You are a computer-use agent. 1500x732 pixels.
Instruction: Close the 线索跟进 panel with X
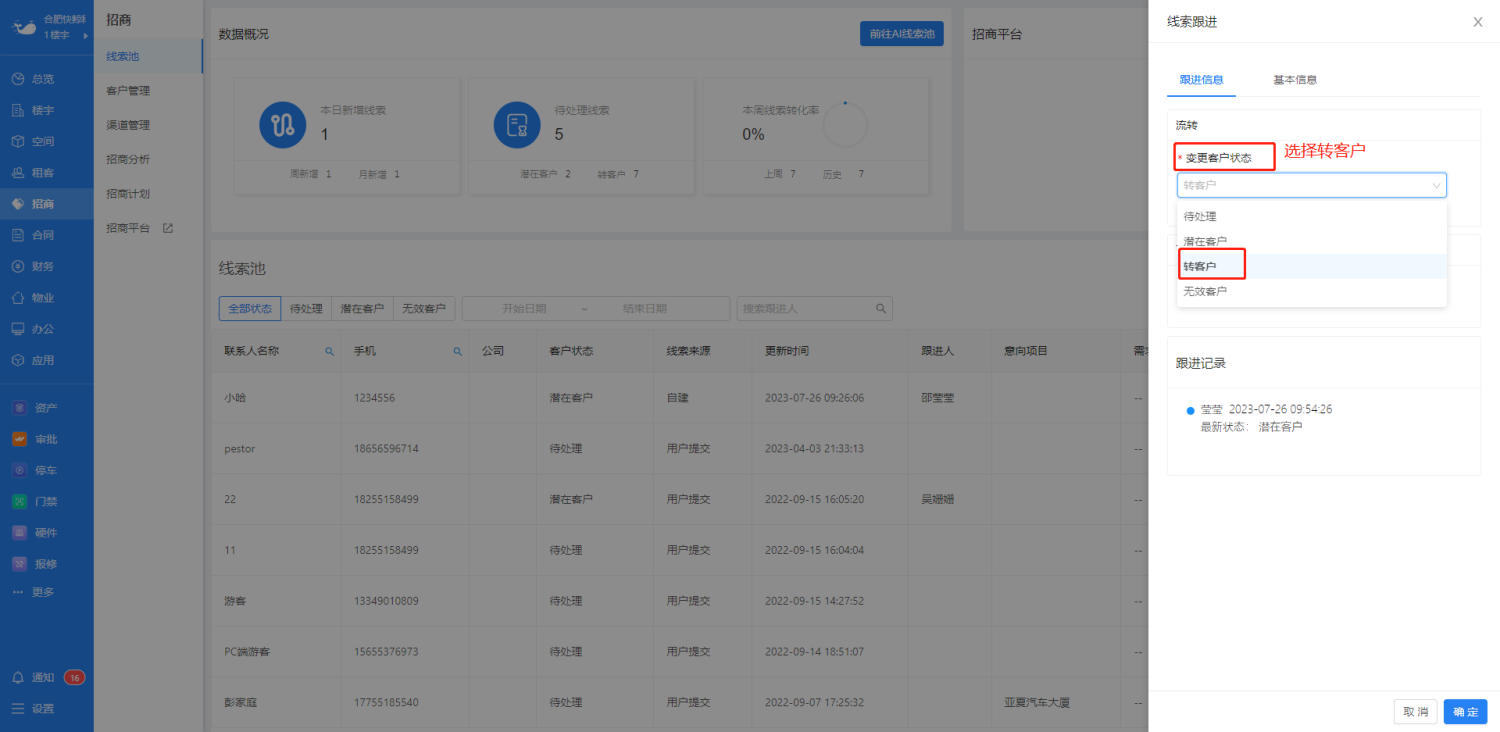(x=1478, y=22)
